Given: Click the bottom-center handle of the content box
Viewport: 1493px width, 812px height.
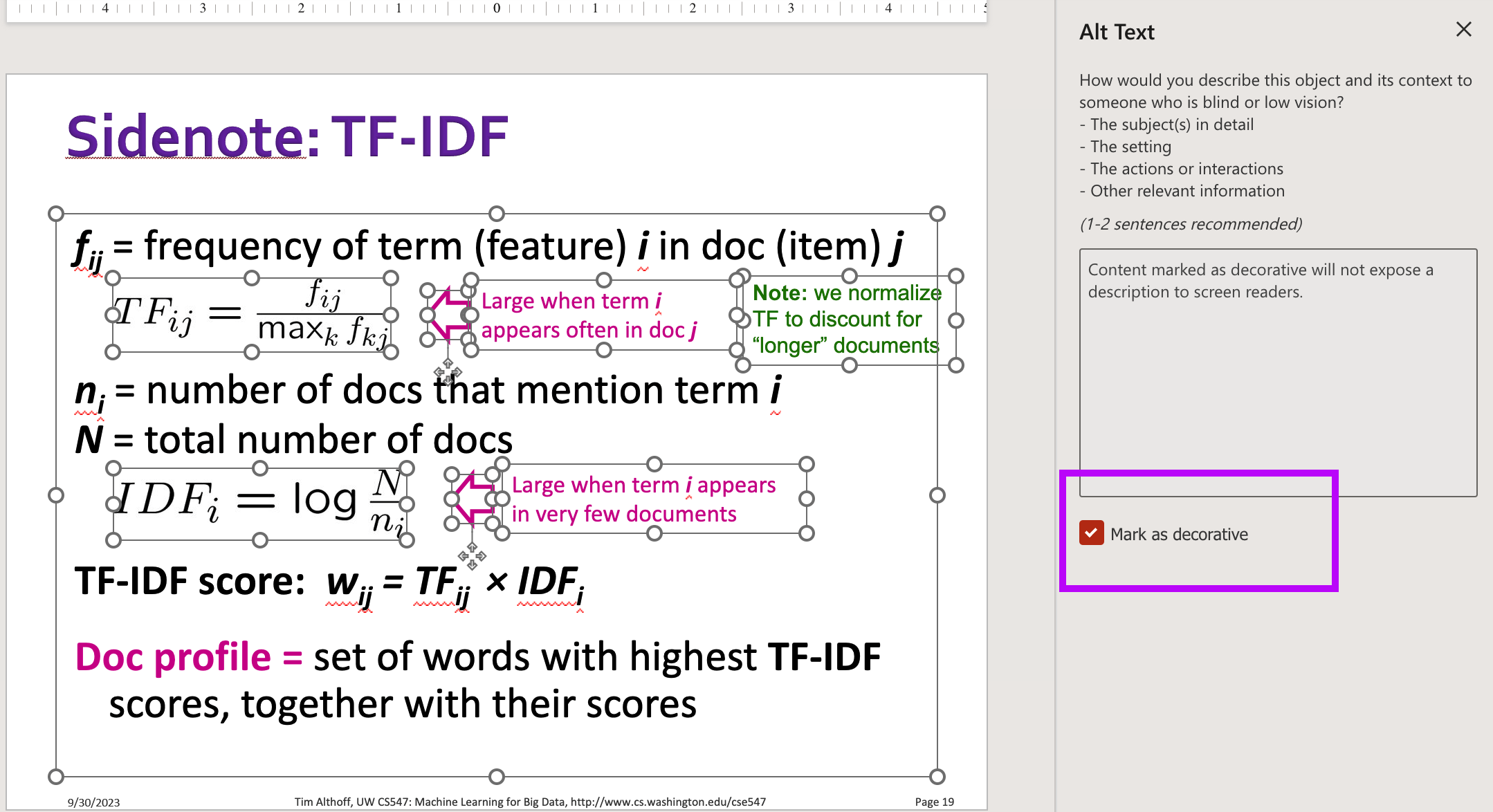Looking at the screenshot, I should click(x=497, y=776).
